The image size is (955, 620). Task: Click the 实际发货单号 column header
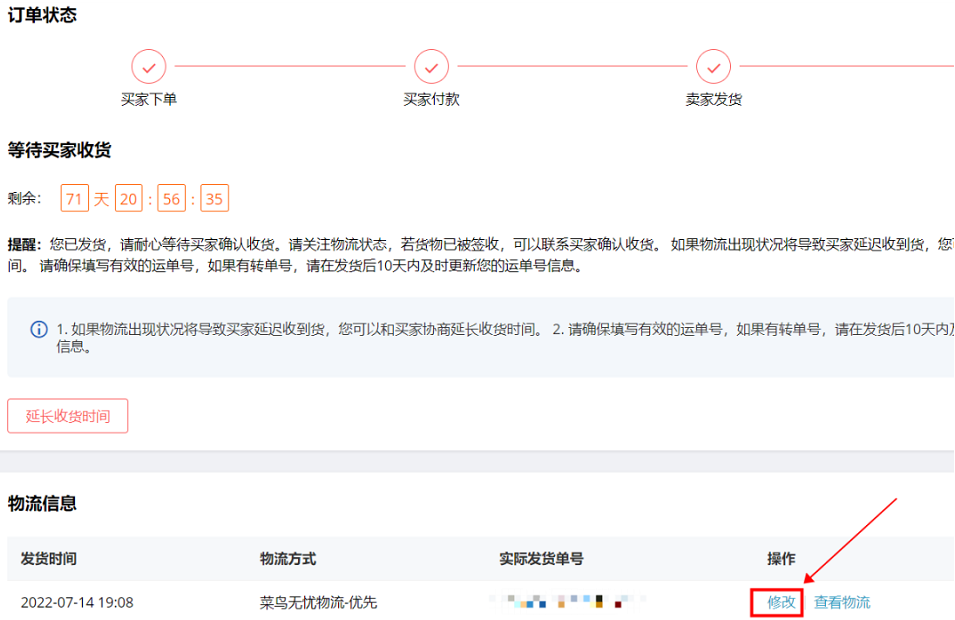click(x=541, y=558)
